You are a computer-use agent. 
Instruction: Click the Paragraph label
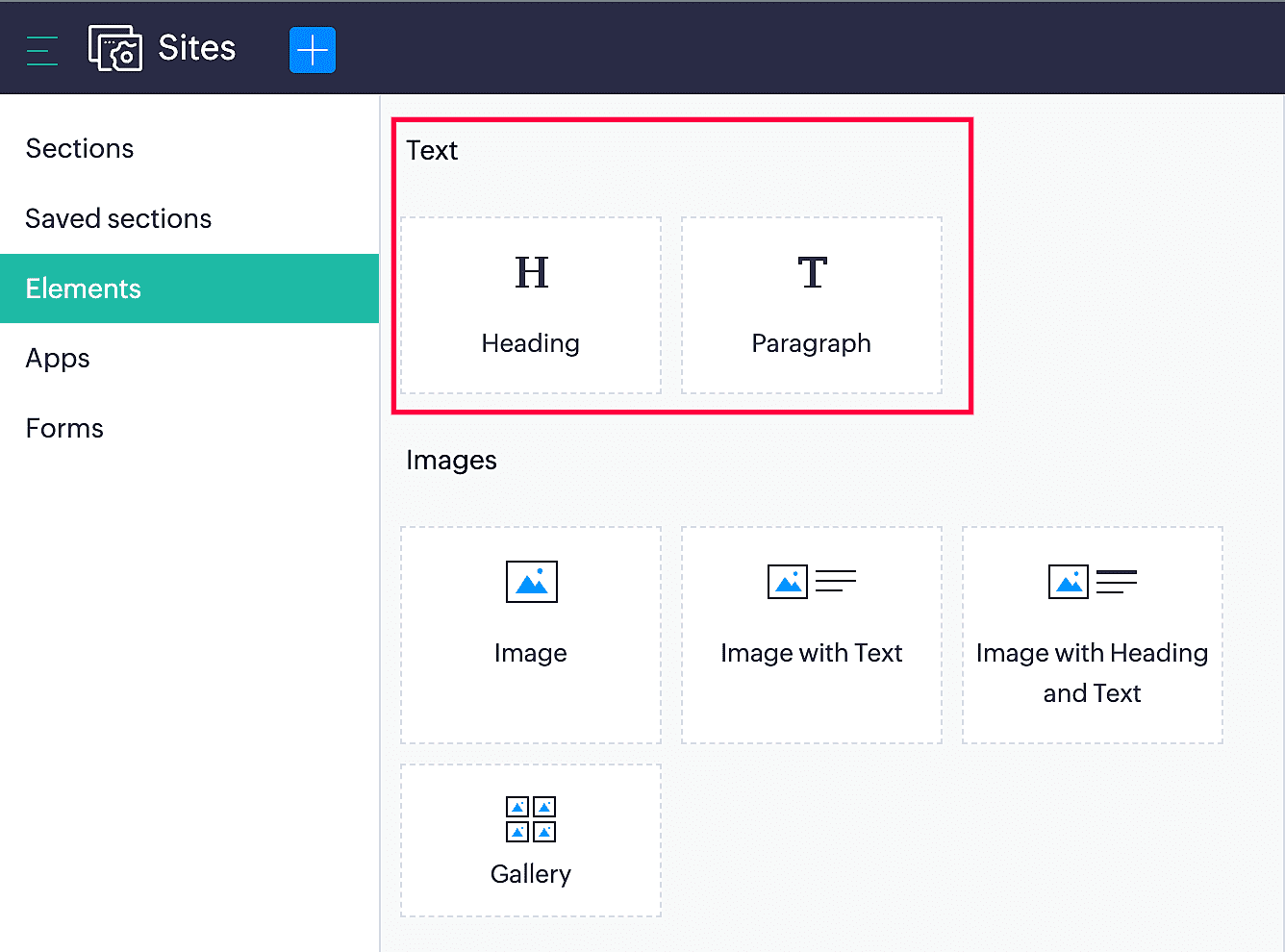(x=812, y=343)
